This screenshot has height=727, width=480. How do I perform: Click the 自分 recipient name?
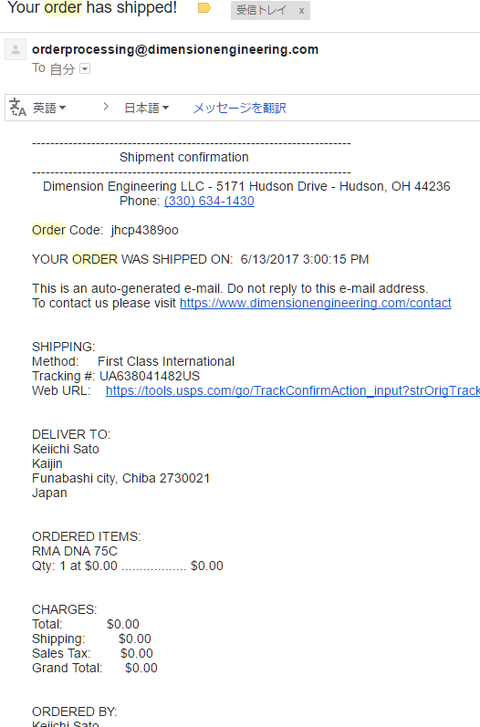(62, 69)
